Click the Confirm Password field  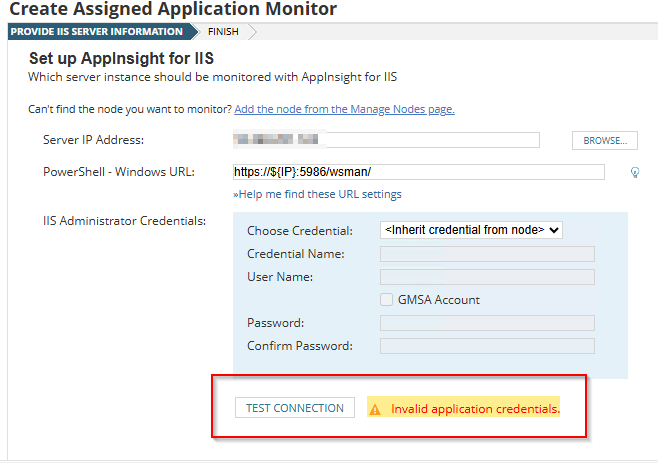pyautogui.click(x=487, y=346)
